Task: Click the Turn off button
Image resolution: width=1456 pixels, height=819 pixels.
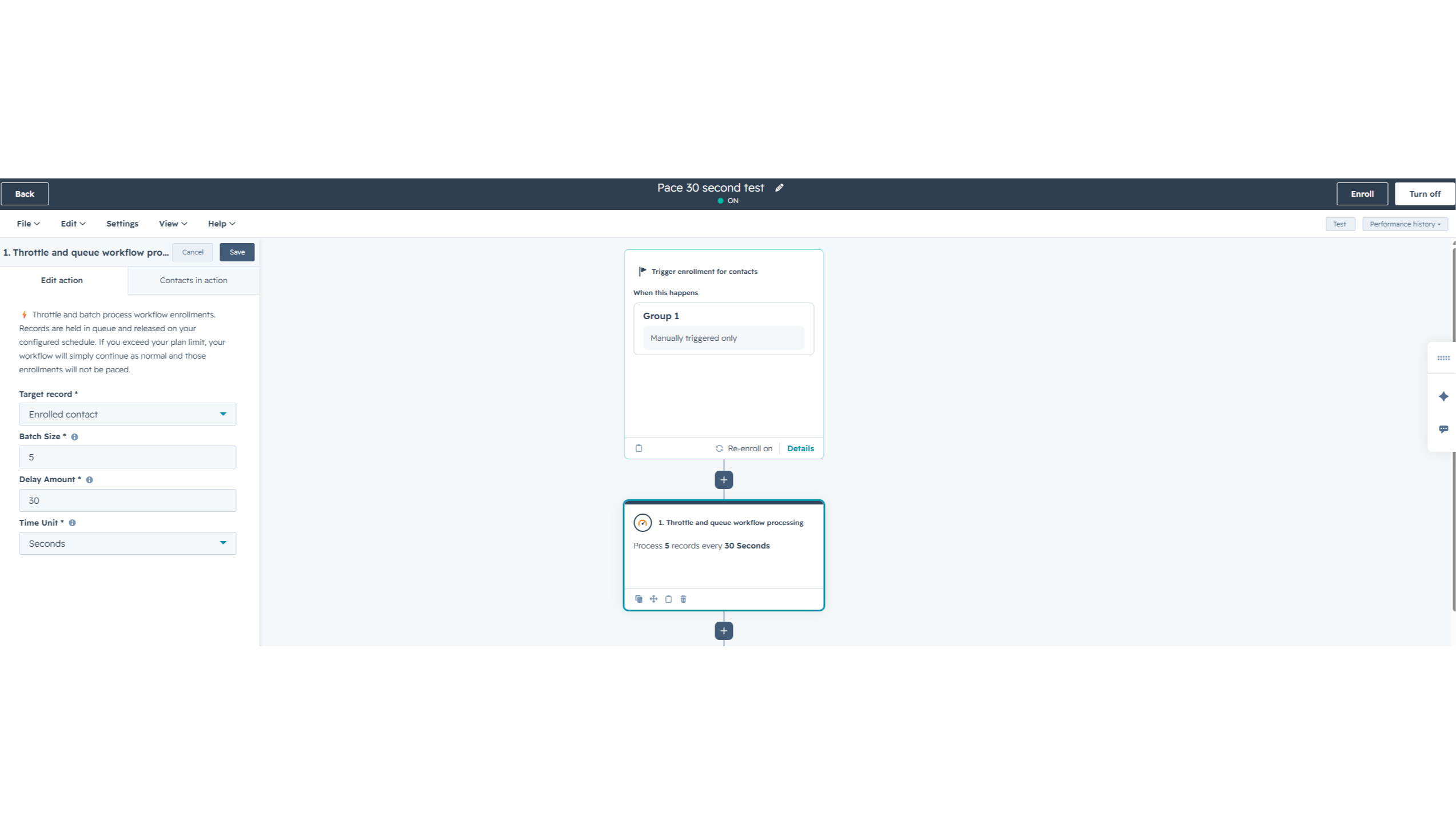Action: 1425,194
